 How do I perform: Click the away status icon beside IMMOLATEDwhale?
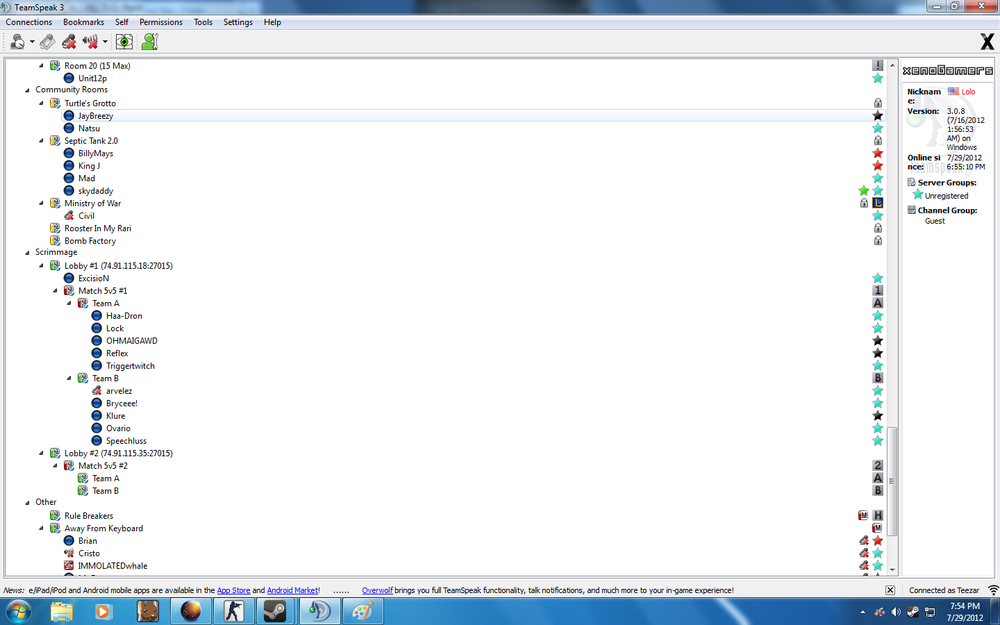click(x=69, y=566)
